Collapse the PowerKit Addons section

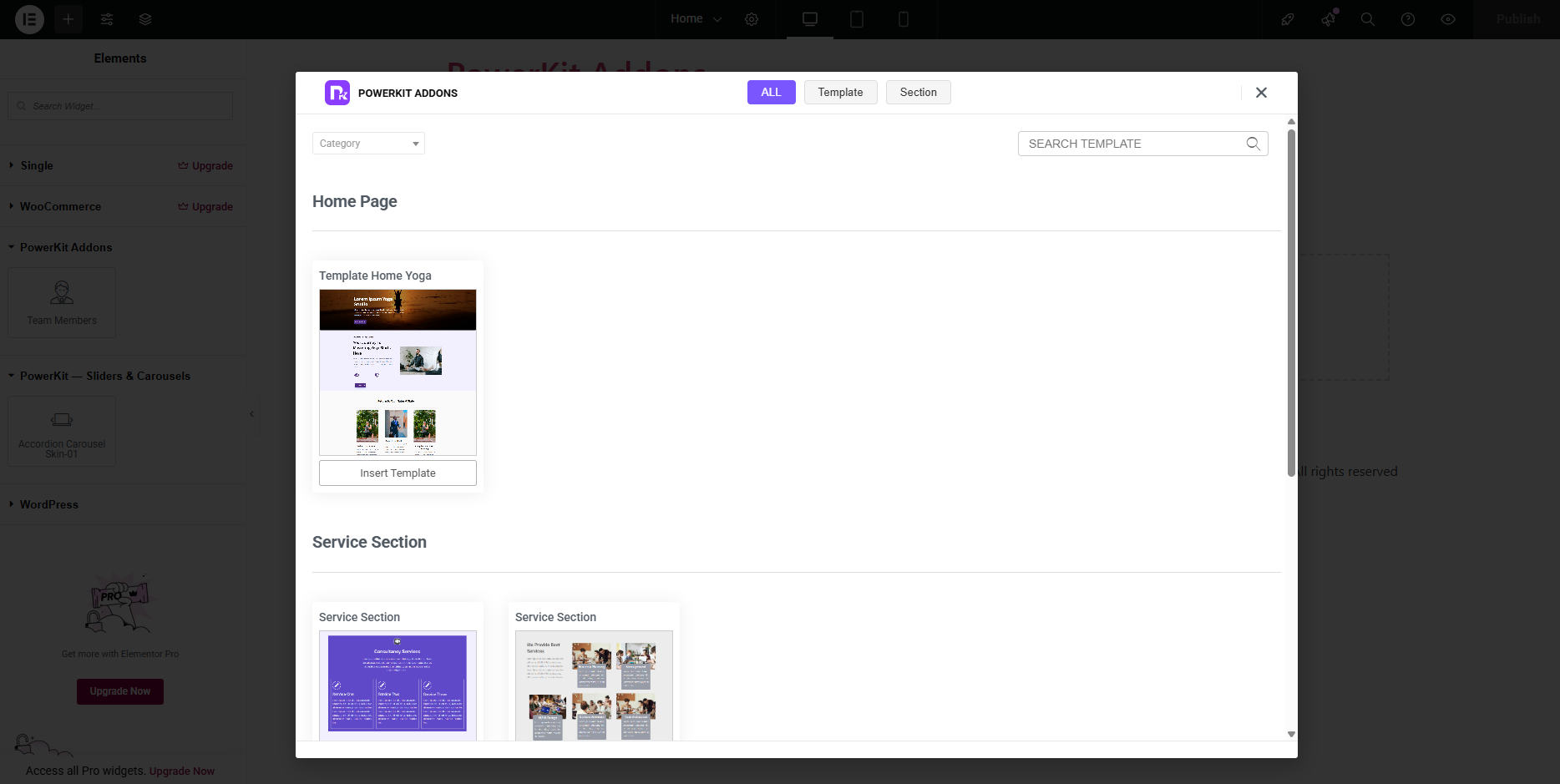66,247
